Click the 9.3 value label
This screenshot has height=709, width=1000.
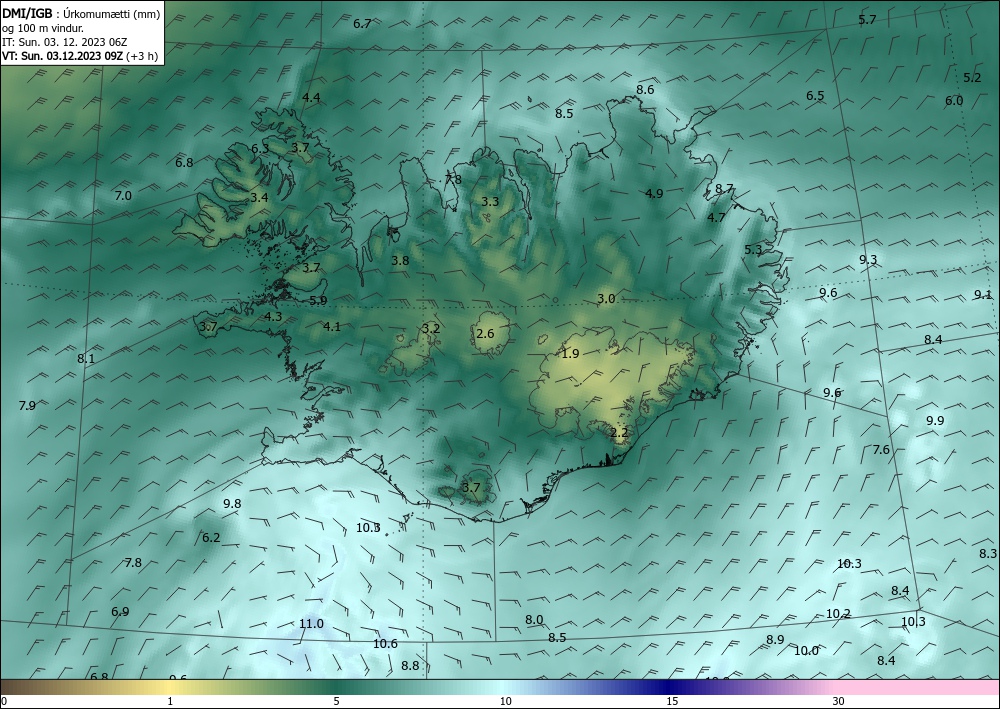click(x=868, y=259)
